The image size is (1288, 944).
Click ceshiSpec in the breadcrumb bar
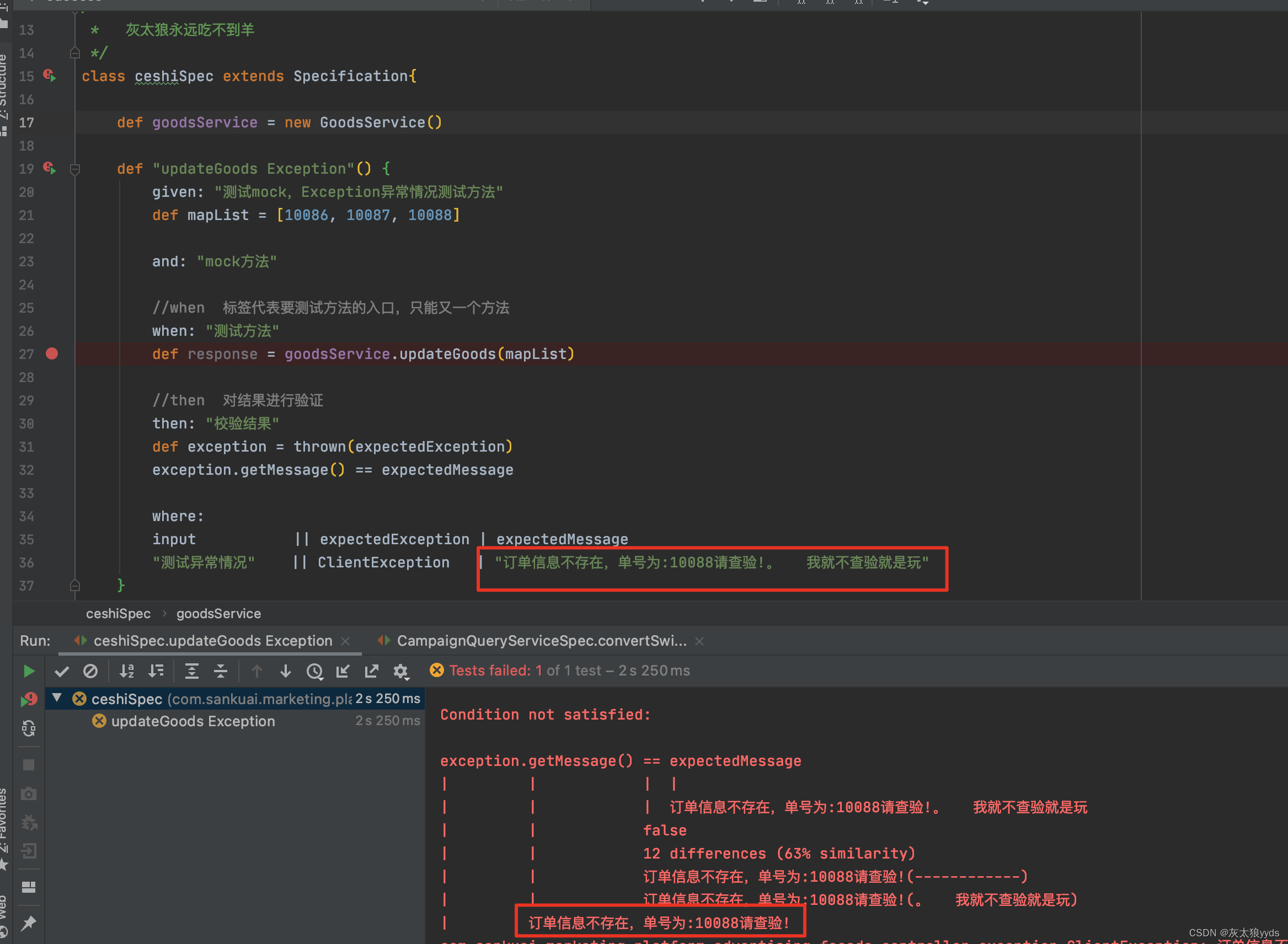coord(119,613)
